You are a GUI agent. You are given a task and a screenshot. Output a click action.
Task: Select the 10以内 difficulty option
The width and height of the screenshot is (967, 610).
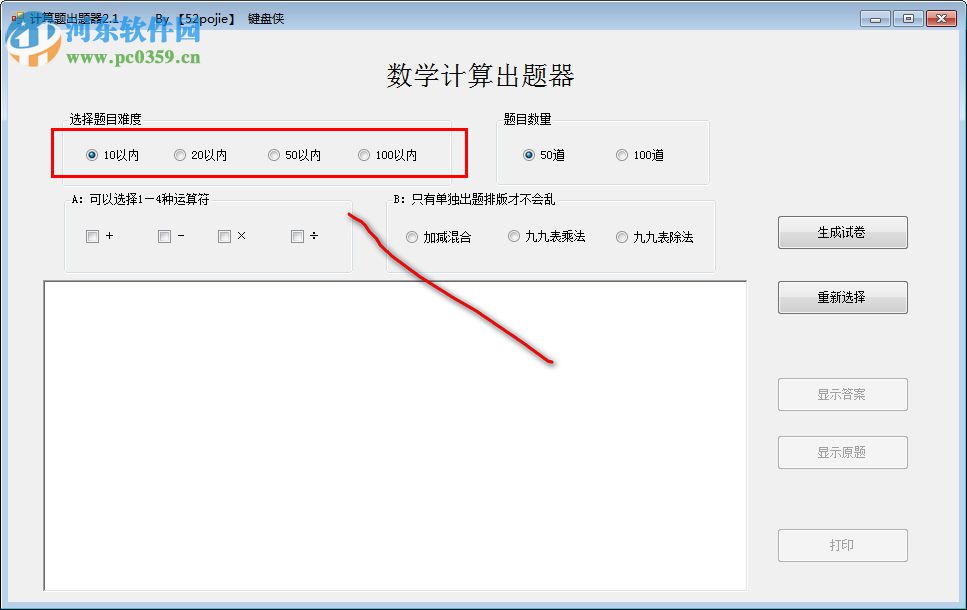coord(93,154)
